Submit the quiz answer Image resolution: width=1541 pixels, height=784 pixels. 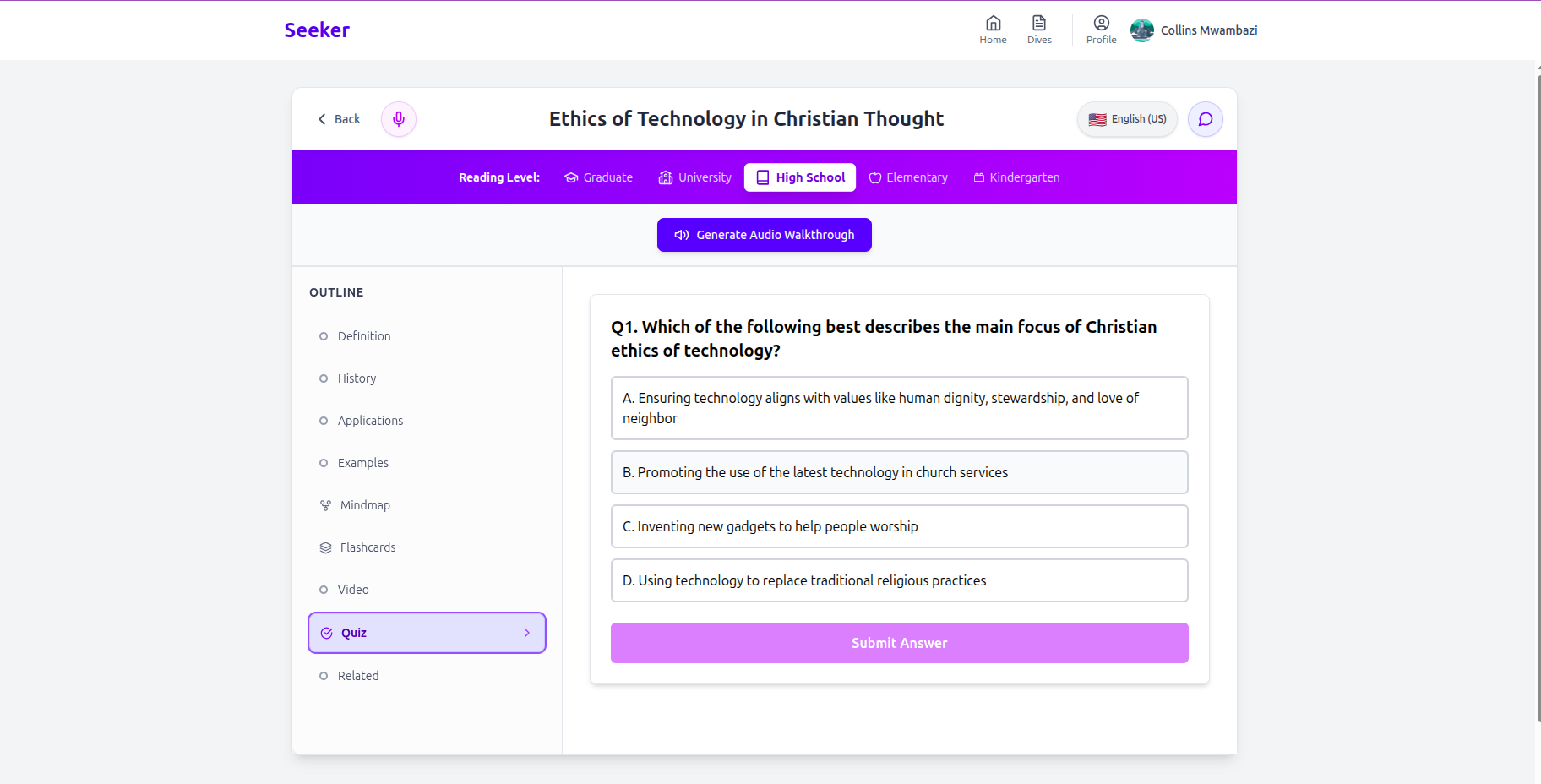point(899,643)
